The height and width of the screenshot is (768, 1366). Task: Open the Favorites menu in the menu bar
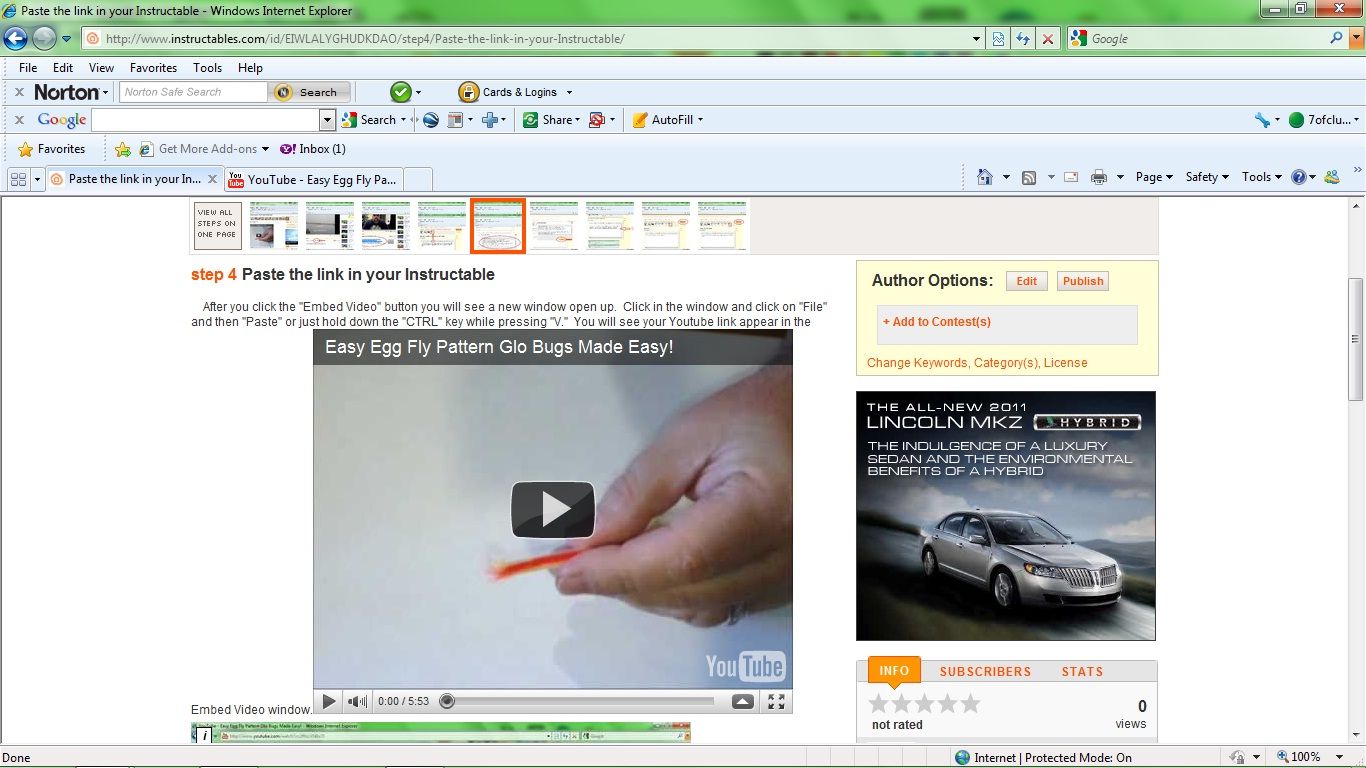pyautogui.click(x=153, y=67)
